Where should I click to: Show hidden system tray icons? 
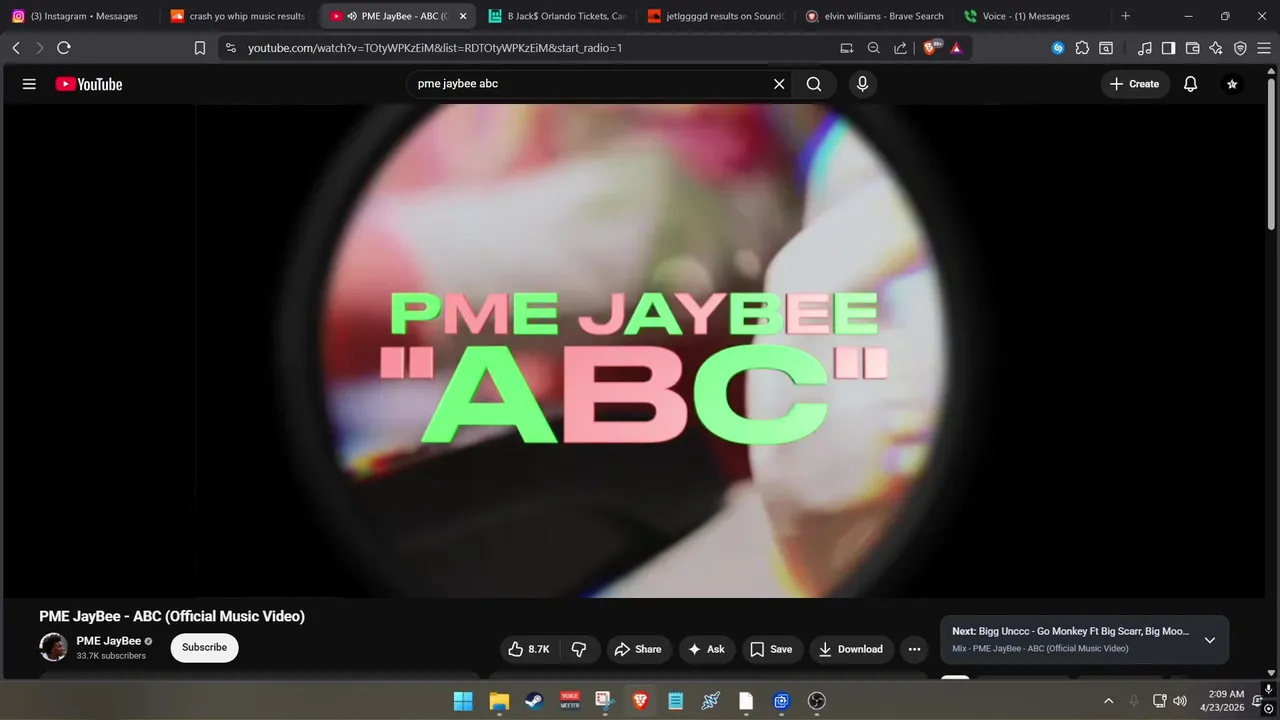pyautogui.click(x=1108, y=701)
